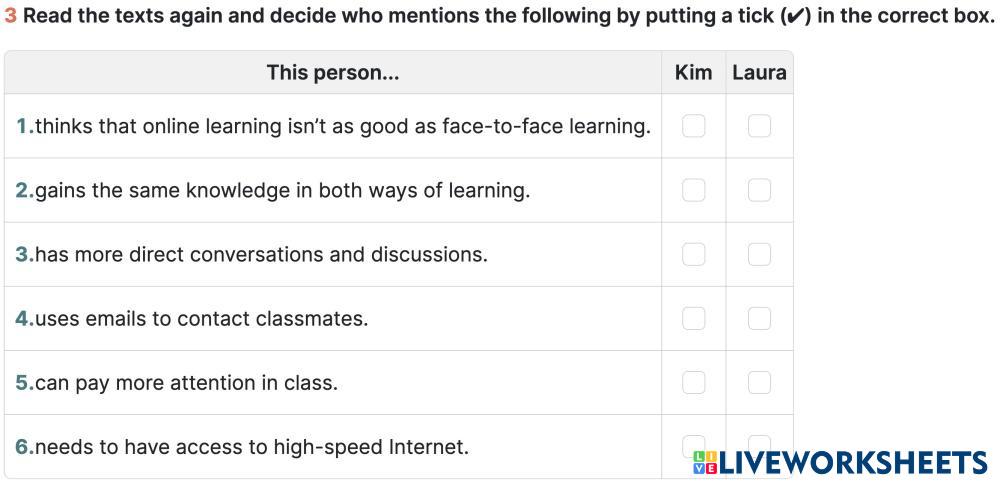Click the Liveworksheets logo
Screen dimensions: 1000x487
tap(839, 462)
